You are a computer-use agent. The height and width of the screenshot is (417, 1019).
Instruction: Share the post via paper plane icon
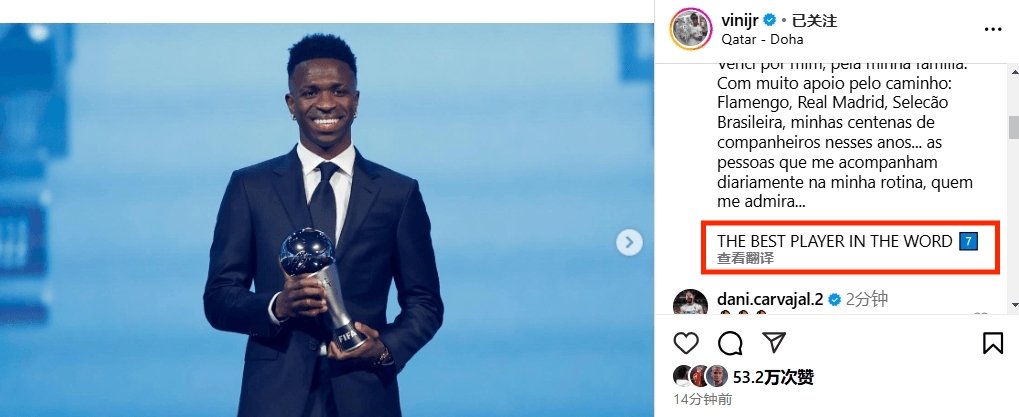click(773, 343)
